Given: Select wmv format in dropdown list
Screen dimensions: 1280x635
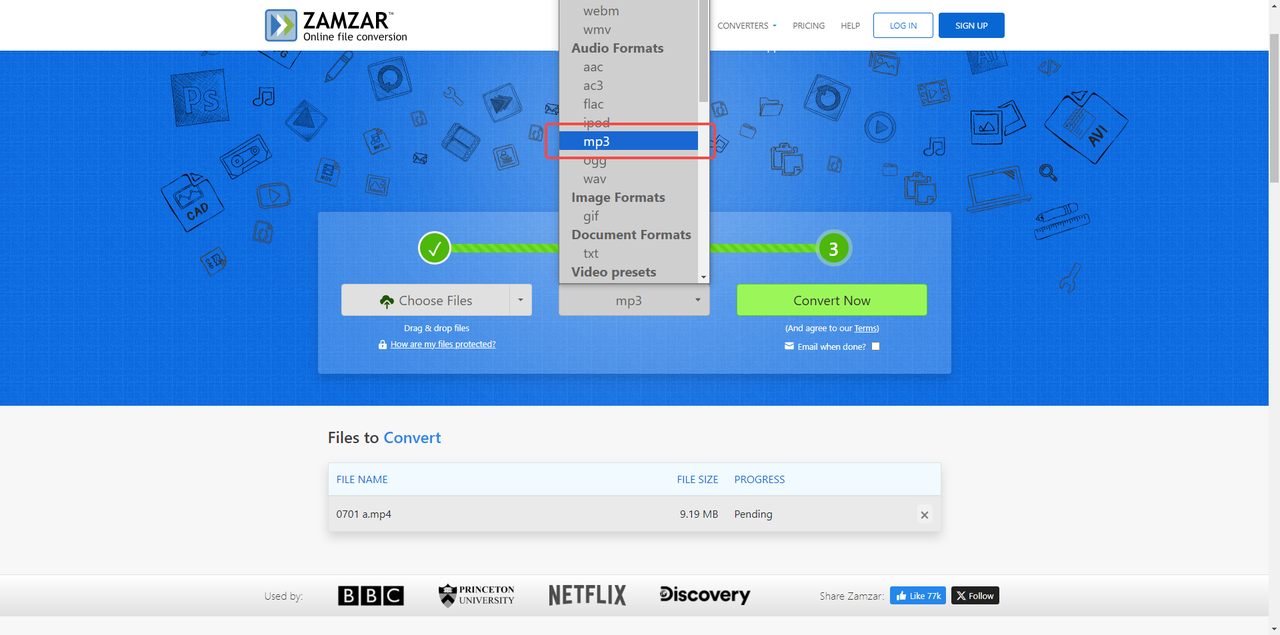Looking at the screenshot, I should tap(597, 30).
